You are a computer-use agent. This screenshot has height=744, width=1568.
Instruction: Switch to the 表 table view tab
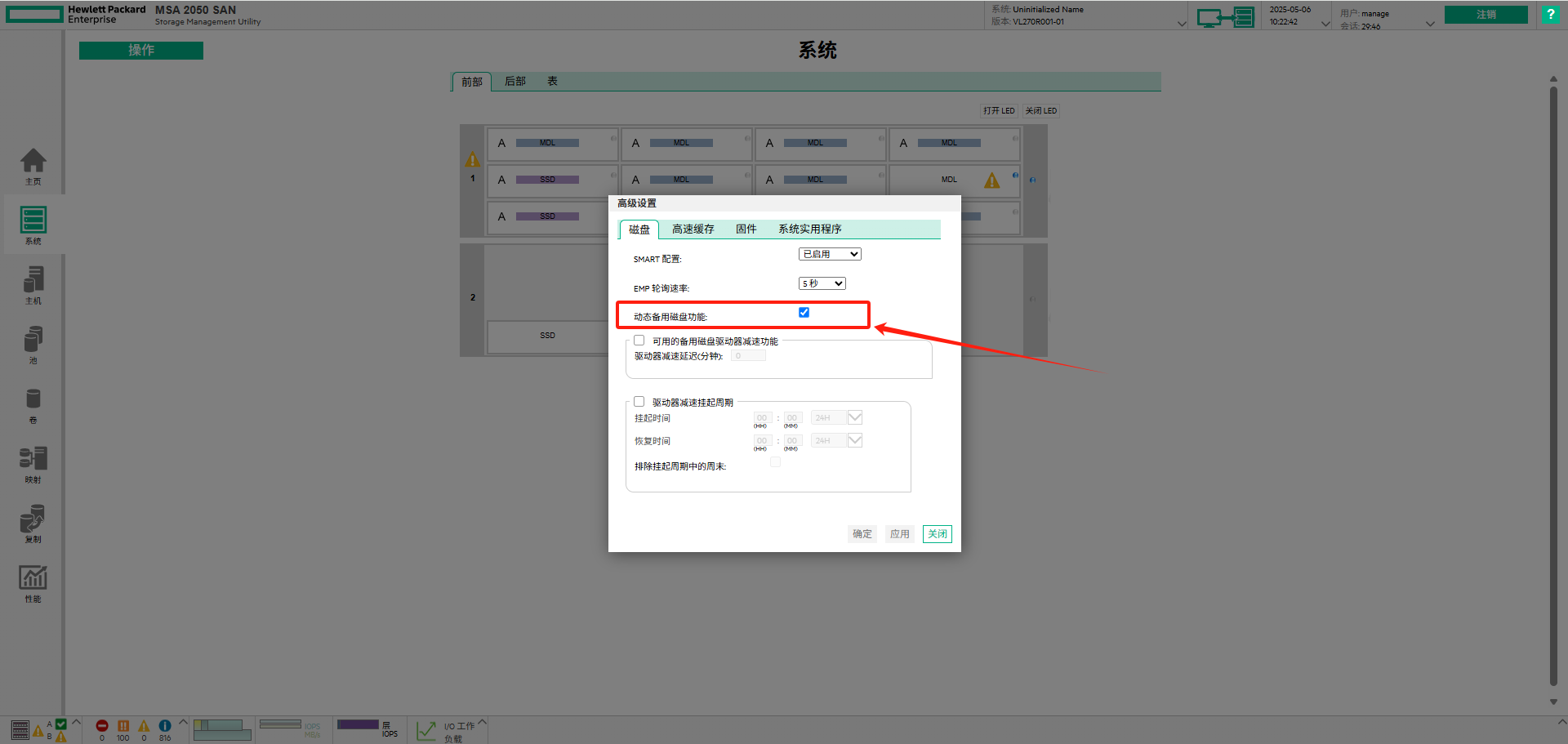click(x=553, y=82)
